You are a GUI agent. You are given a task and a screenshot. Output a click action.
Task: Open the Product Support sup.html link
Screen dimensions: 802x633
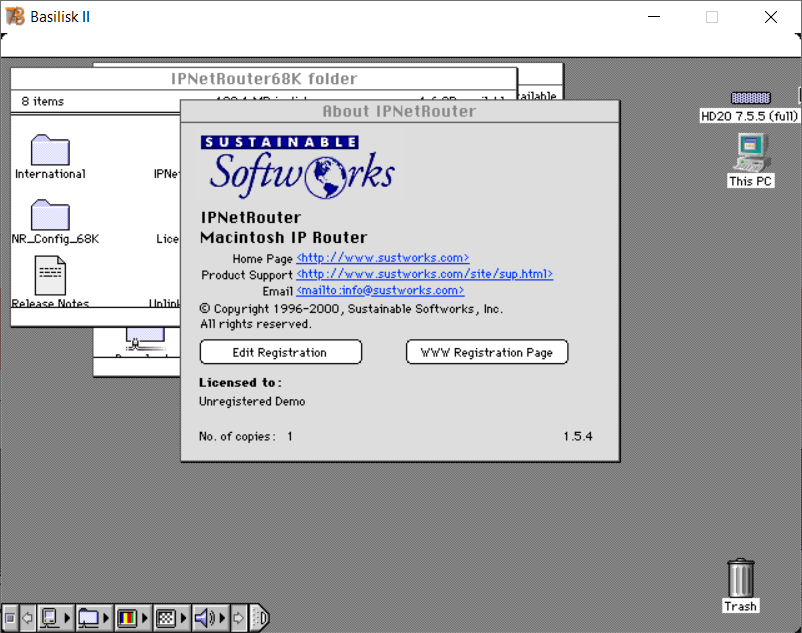pos(425,275)
